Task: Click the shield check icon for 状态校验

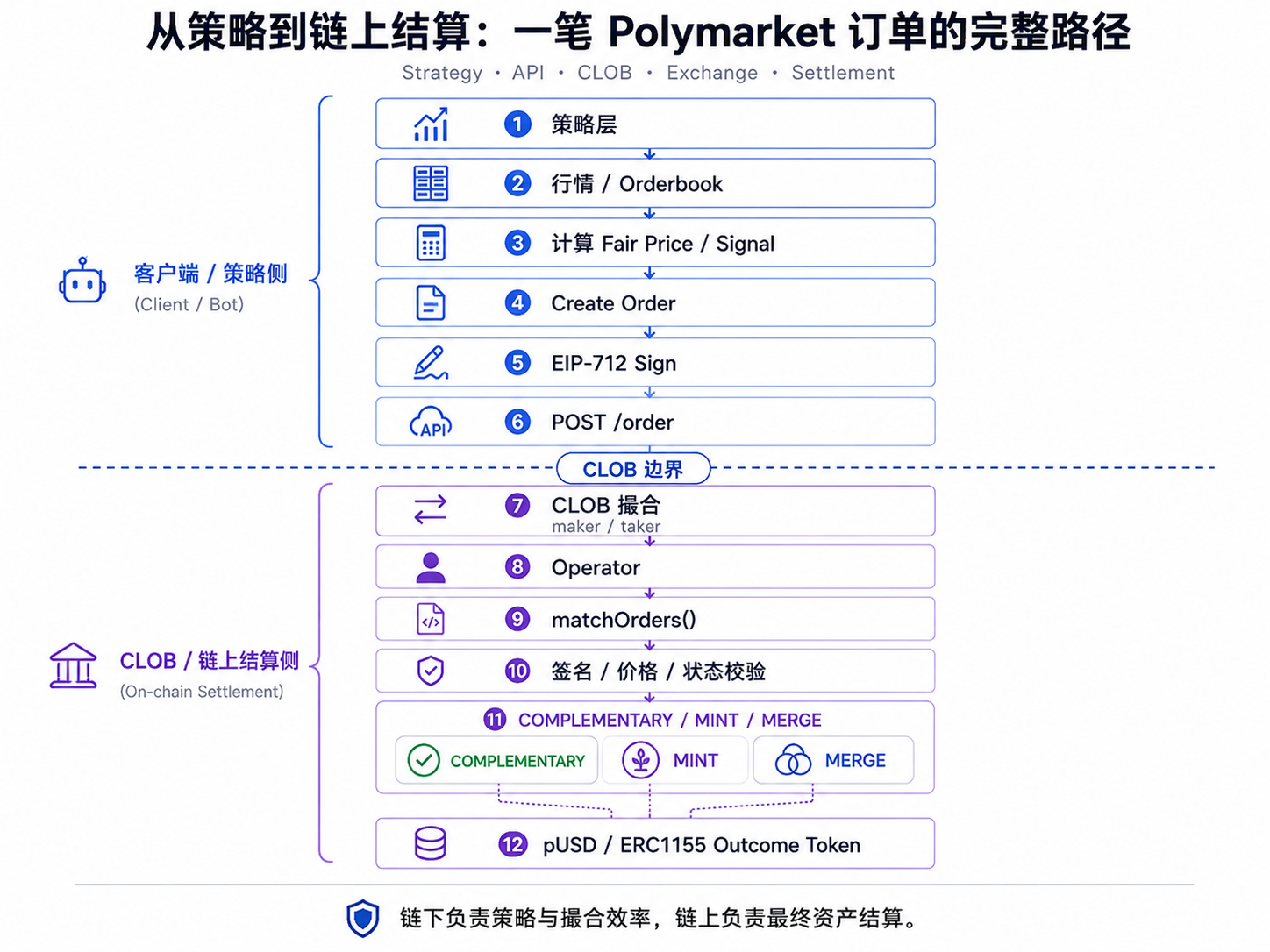Action: coord(431,671)
